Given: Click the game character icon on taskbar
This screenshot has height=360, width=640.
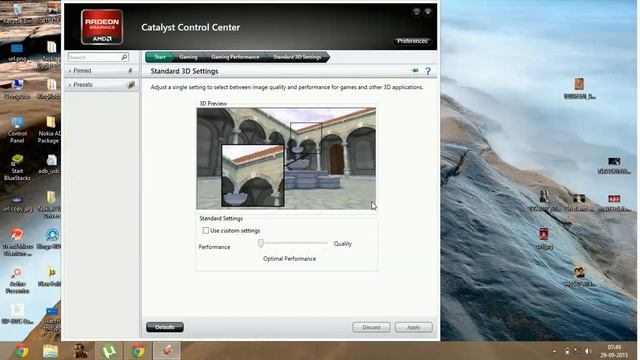Looking at the screenshot, I should pos(80,351).
